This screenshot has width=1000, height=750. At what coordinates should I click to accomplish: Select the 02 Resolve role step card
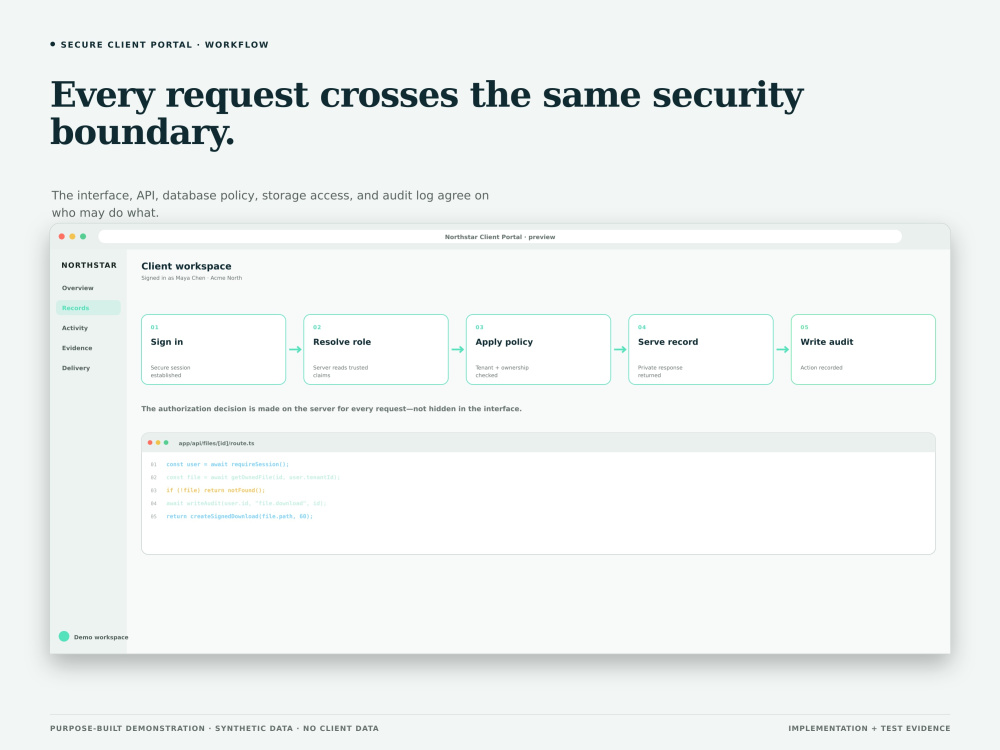pyautogui.click(x=376, y=349)
